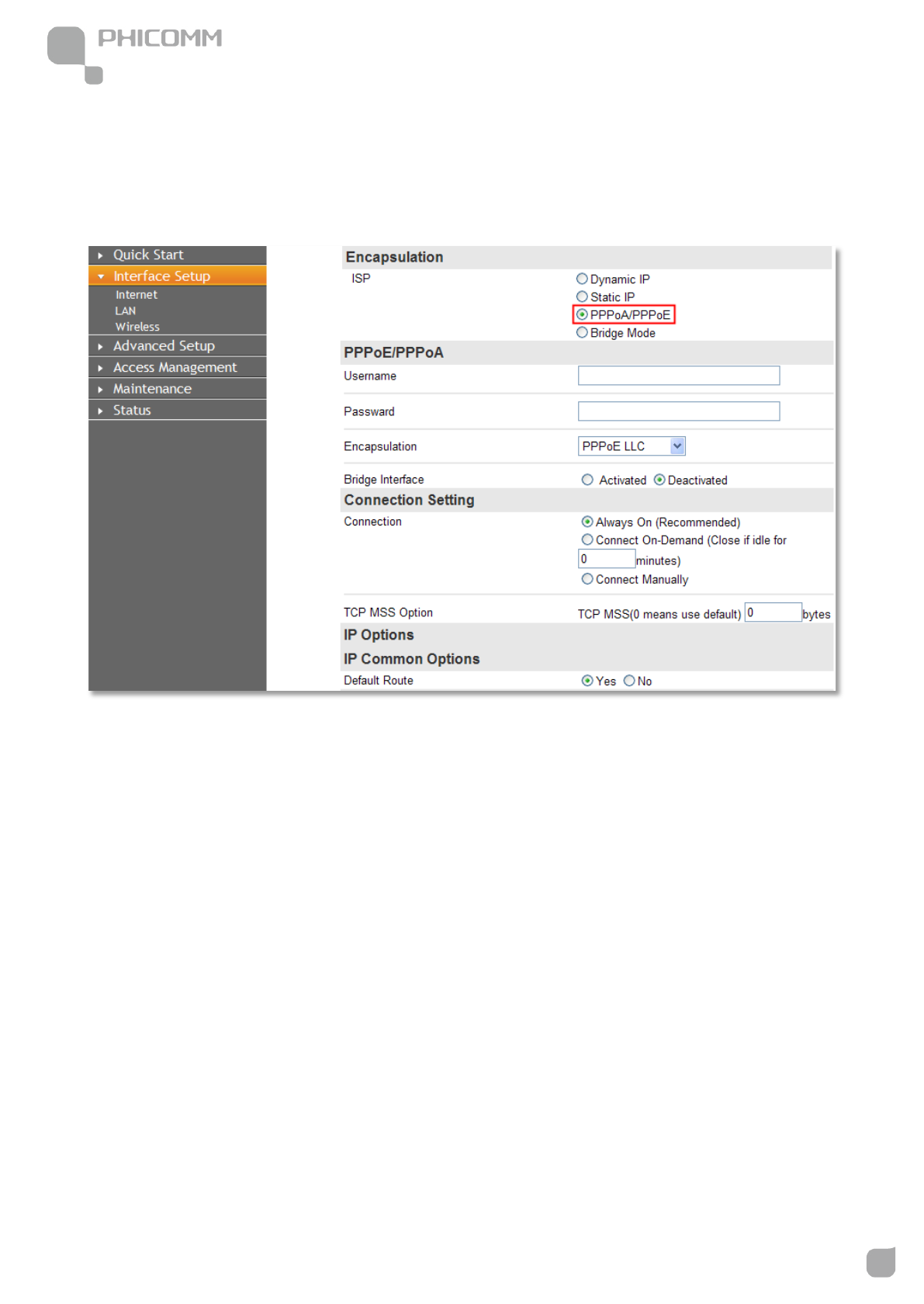Set Default Route to No
The image size is (924, 1304).
pos(629,681)
